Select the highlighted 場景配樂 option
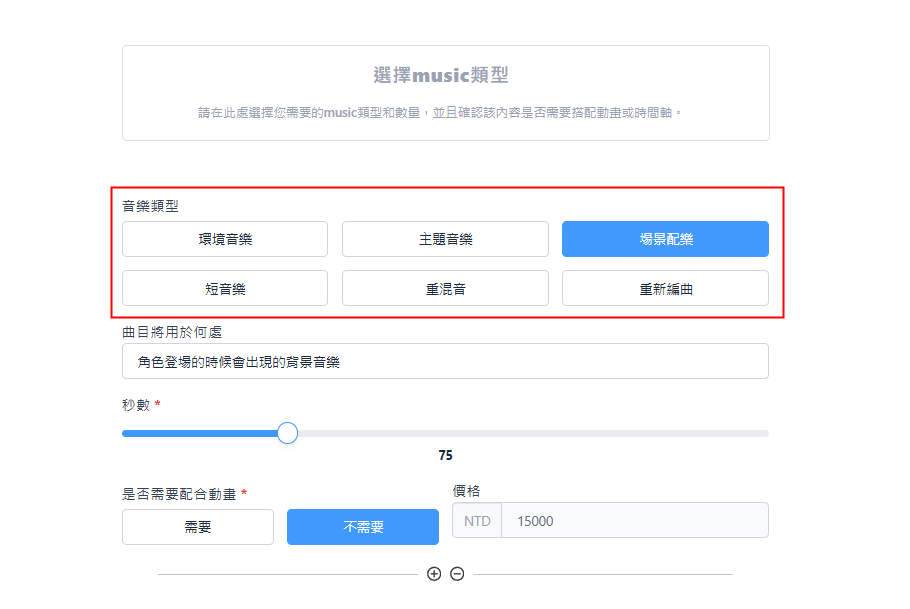Image resolution: width=910 pixels, height=609 pixels. click(x=665, y=239)
